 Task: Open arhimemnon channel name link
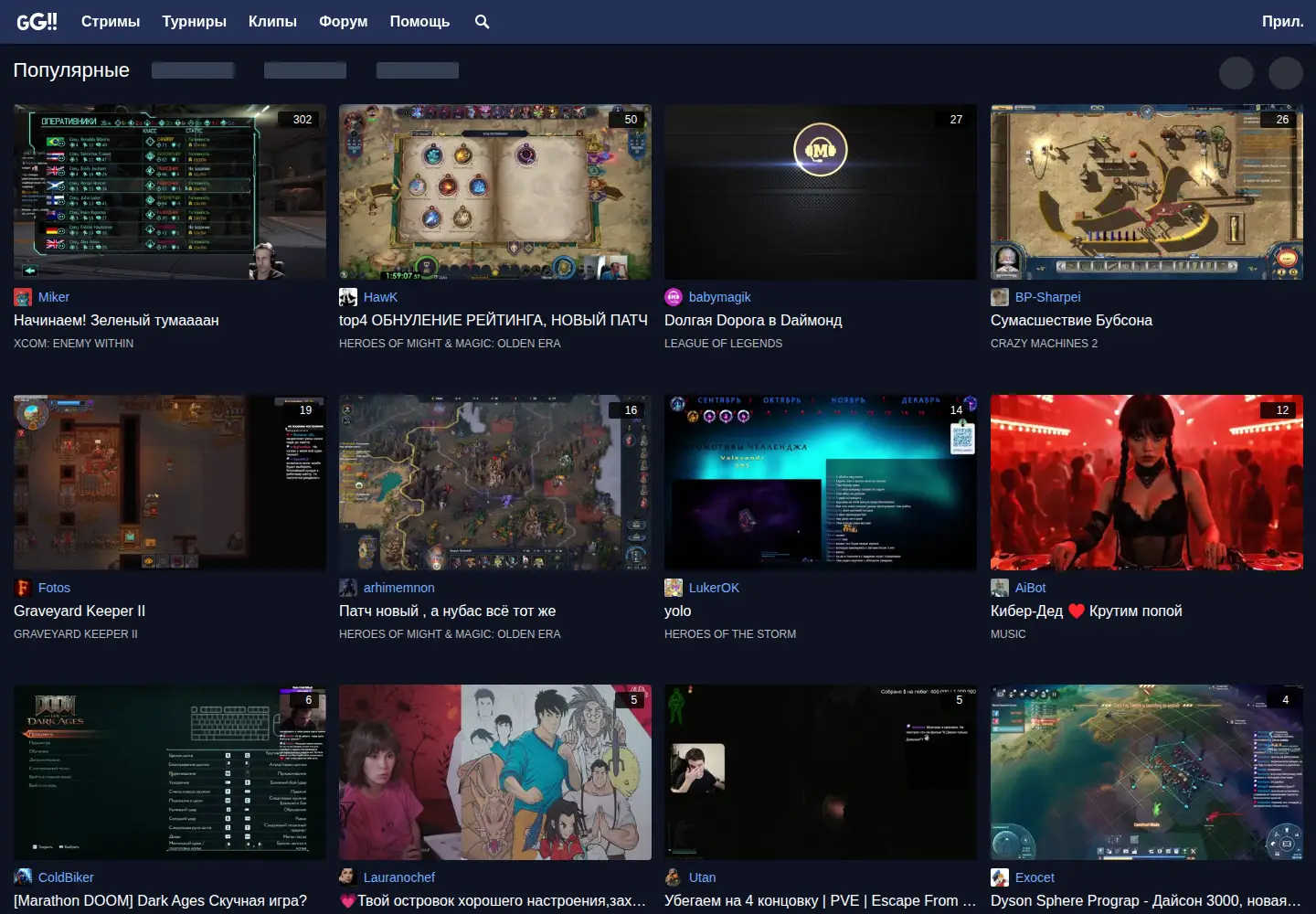[x=399, y=588]
